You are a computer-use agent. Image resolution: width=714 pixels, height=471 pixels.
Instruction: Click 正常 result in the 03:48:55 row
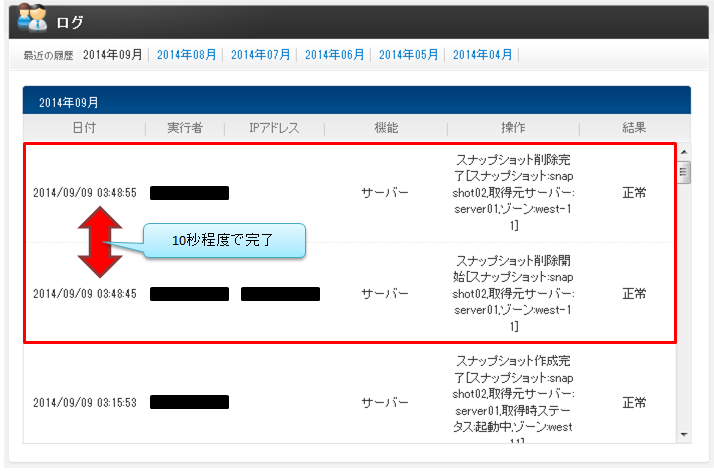point(634,193)
